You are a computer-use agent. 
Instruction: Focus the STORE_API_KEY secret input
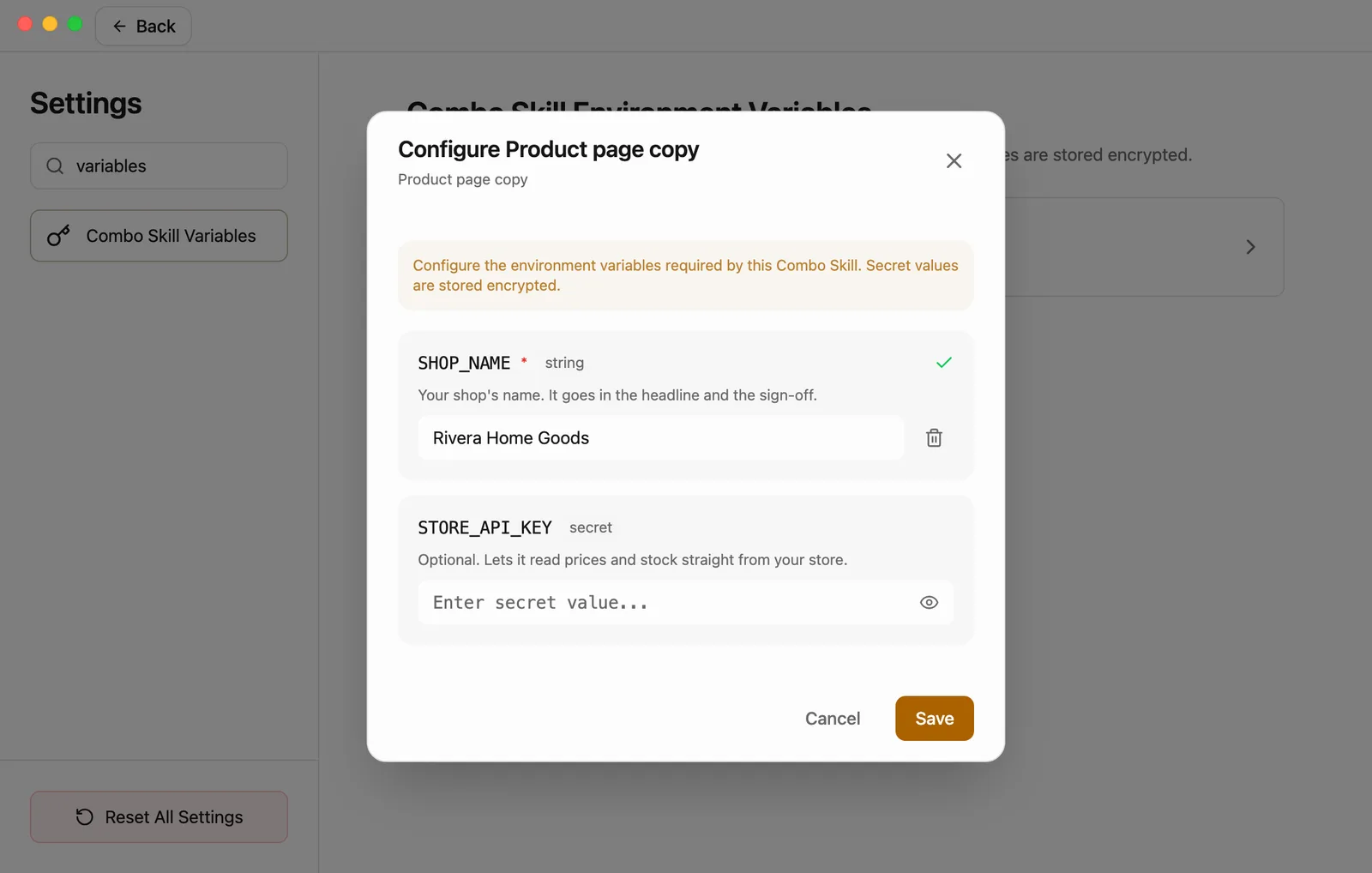(685, 603)
